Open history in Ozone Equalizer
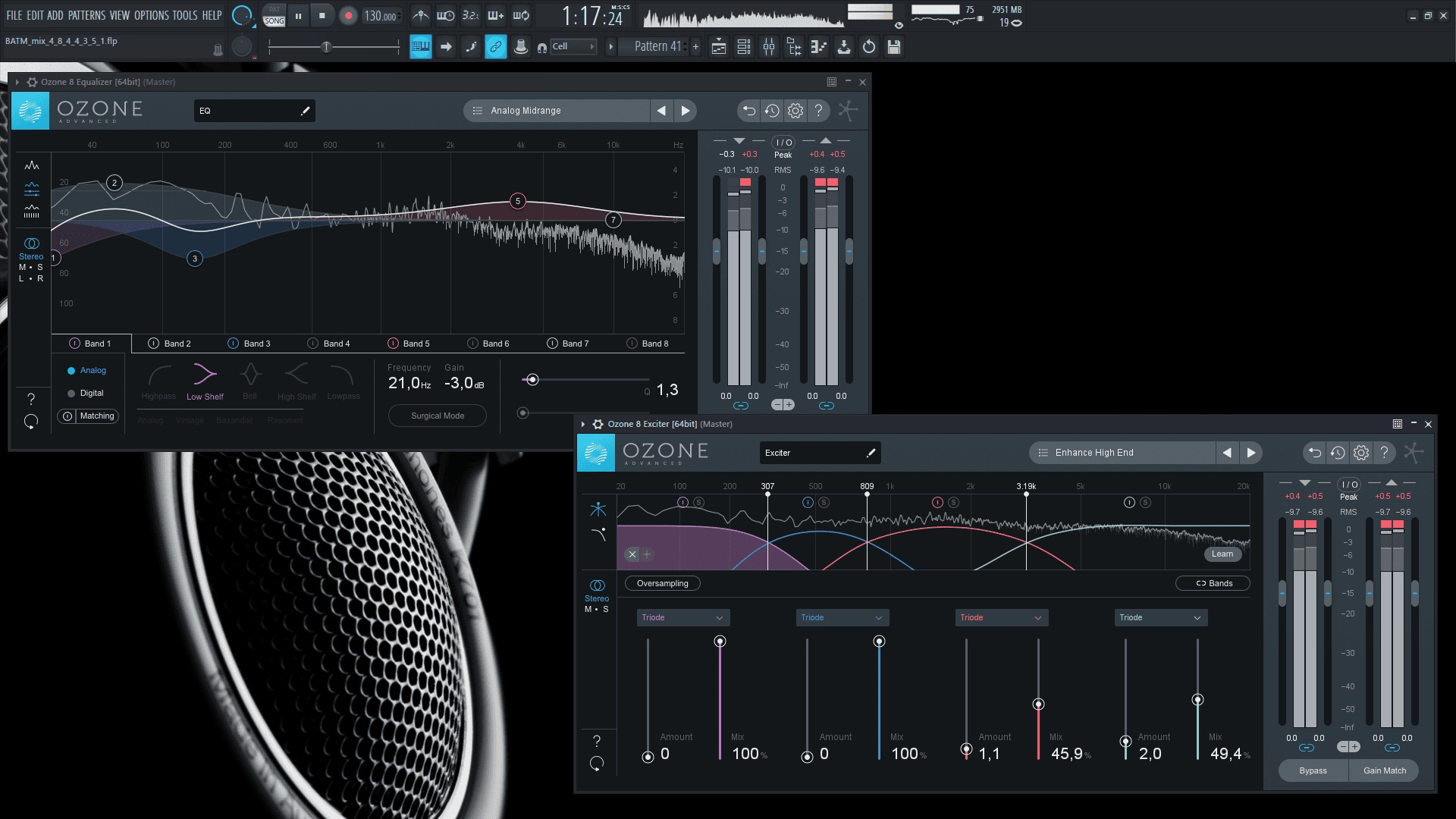This screenshot has height=819, width=1456. (772, 111)
